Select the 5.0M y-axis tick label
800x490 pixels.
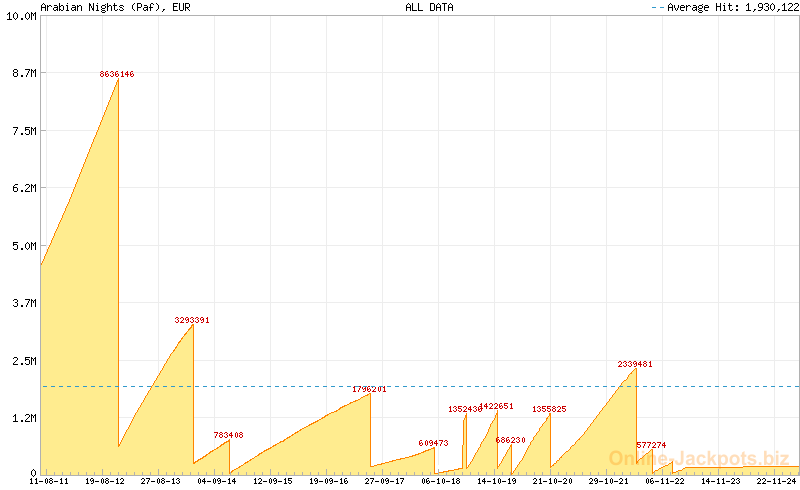pyautogui.click(x=23, y=246)
